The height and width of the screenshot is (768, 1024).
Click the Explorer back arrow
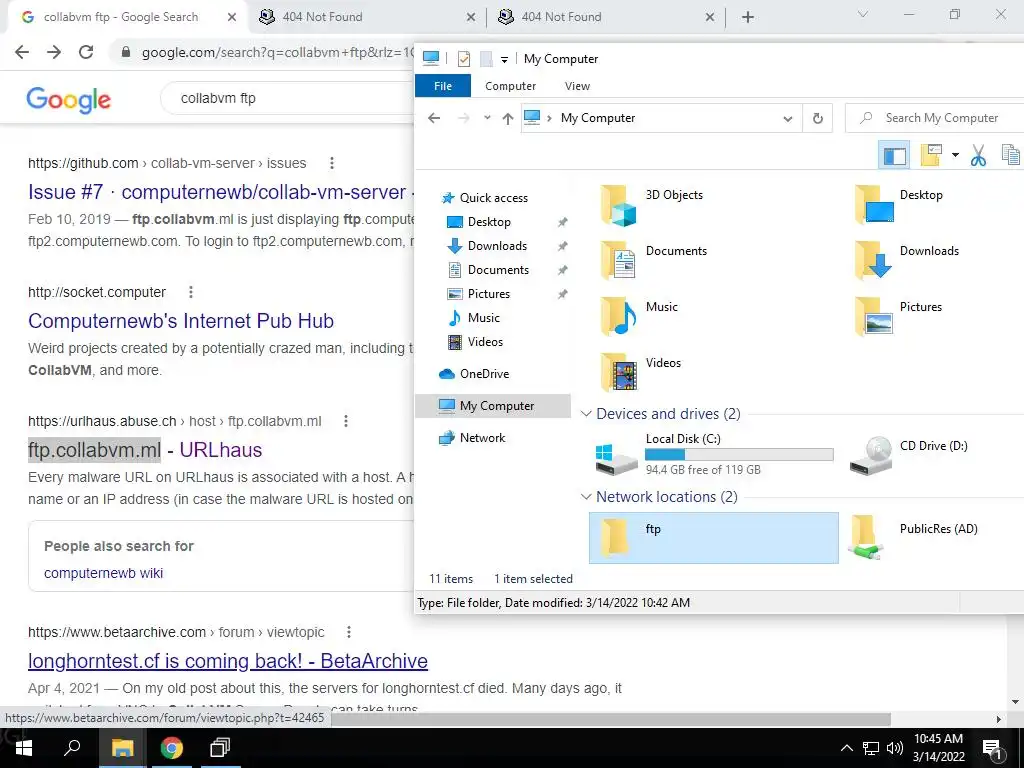click(x=434, y=118)
